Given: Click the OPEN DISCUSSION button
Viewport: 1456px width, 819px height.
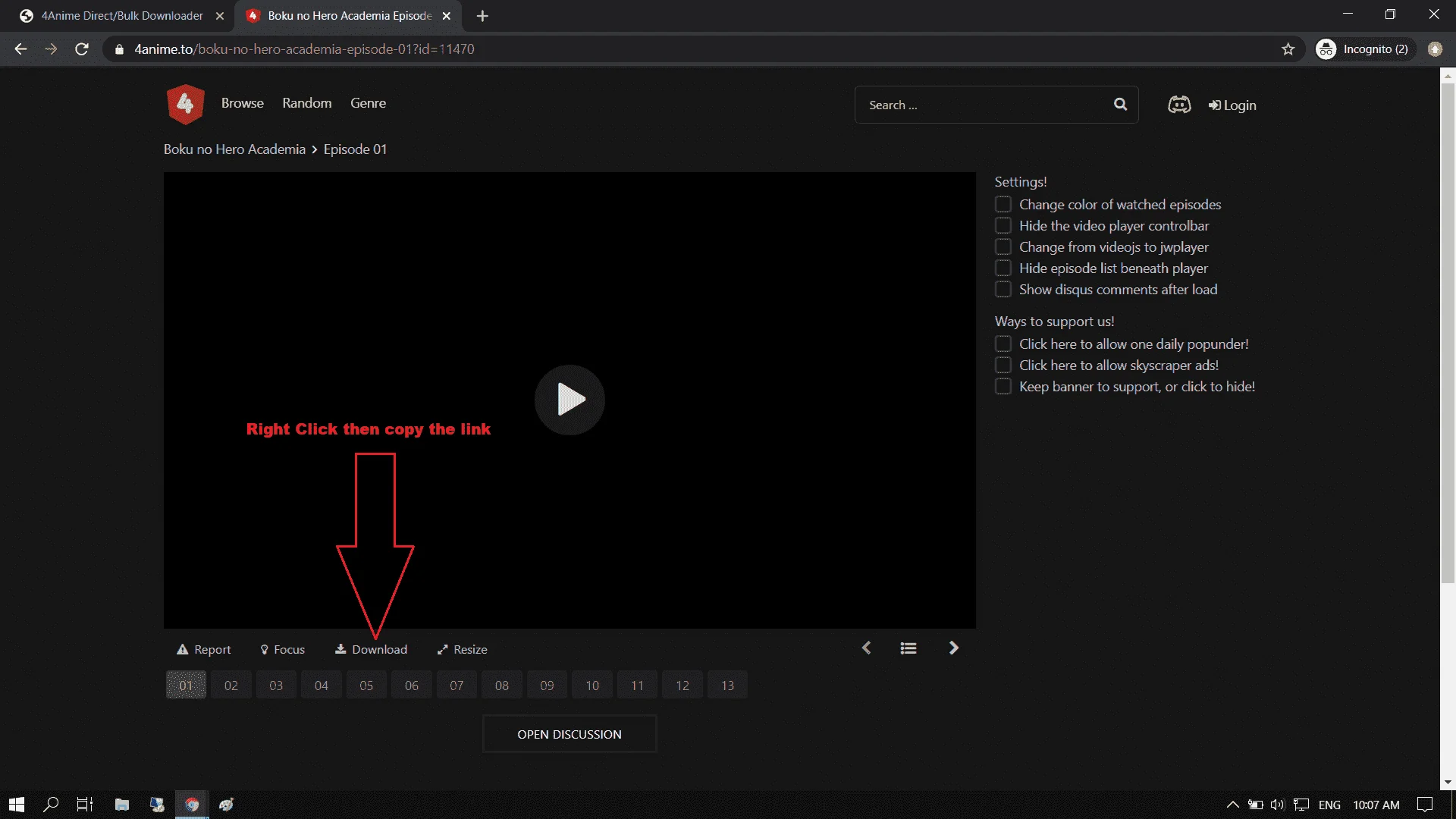Looking at the screenshot, I should click(570, 734).
